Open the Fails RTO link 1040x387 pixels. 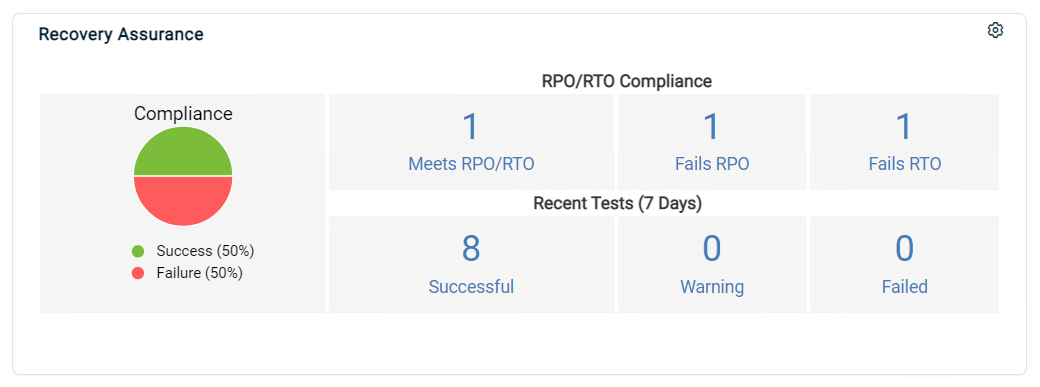(x=905, y=164)
